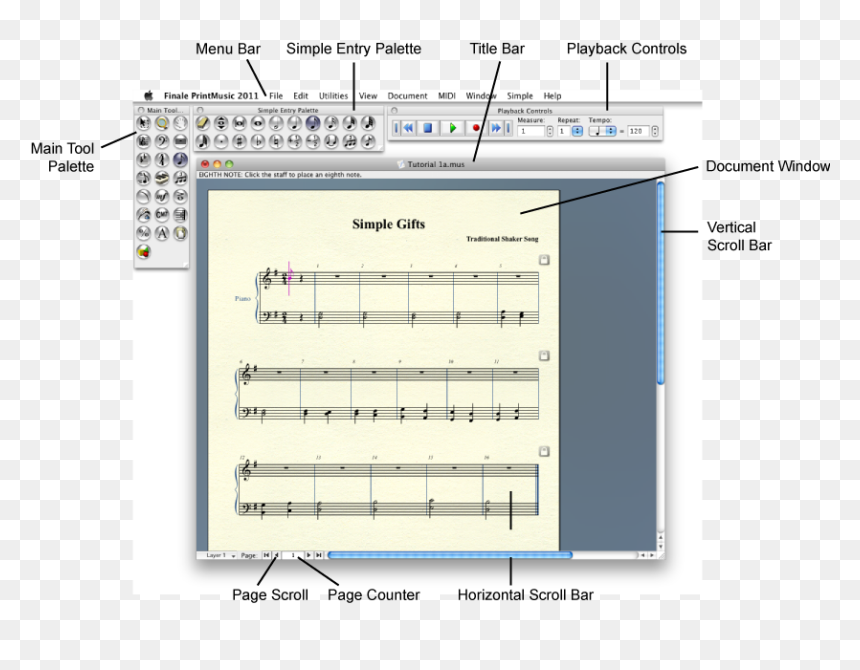
Task: Click the Measure number input field
Action: point(531,131)
